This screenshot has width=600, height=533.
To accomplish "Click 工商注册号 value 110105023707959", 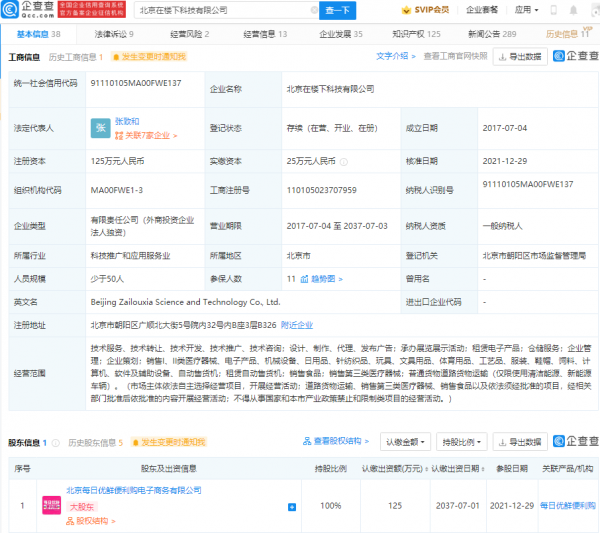I will click(x=321, y=190).
